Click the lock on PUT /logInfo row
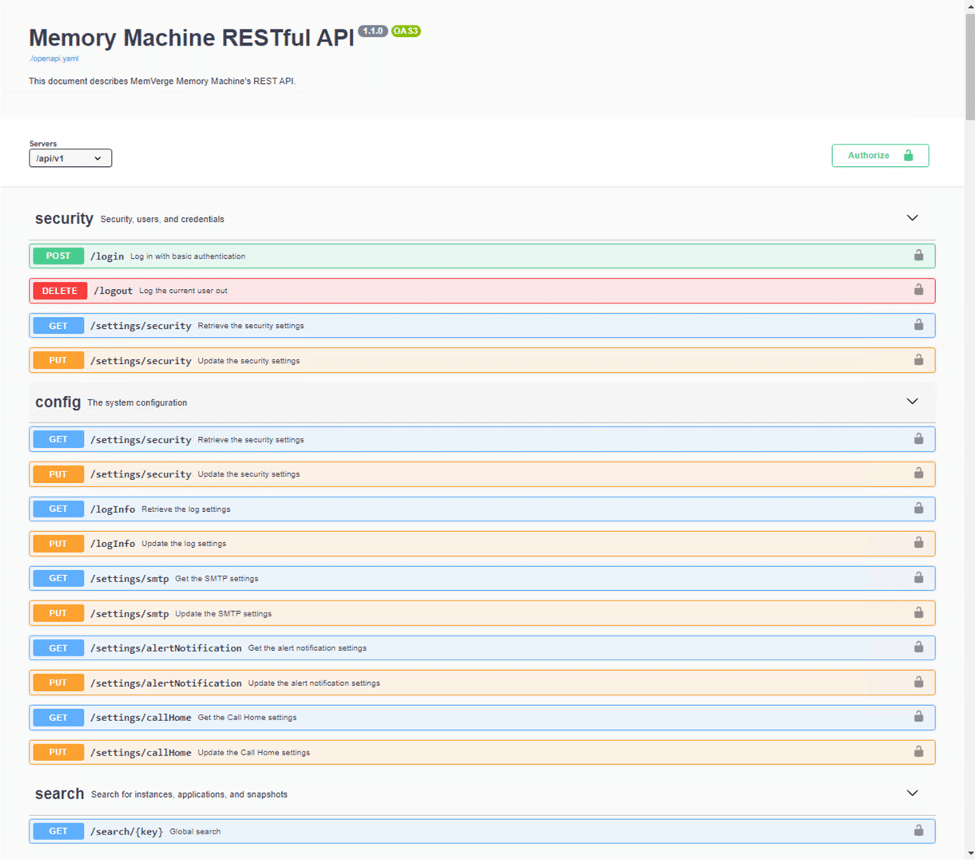This screenshot has width=977, height=860. click(918, 543)
